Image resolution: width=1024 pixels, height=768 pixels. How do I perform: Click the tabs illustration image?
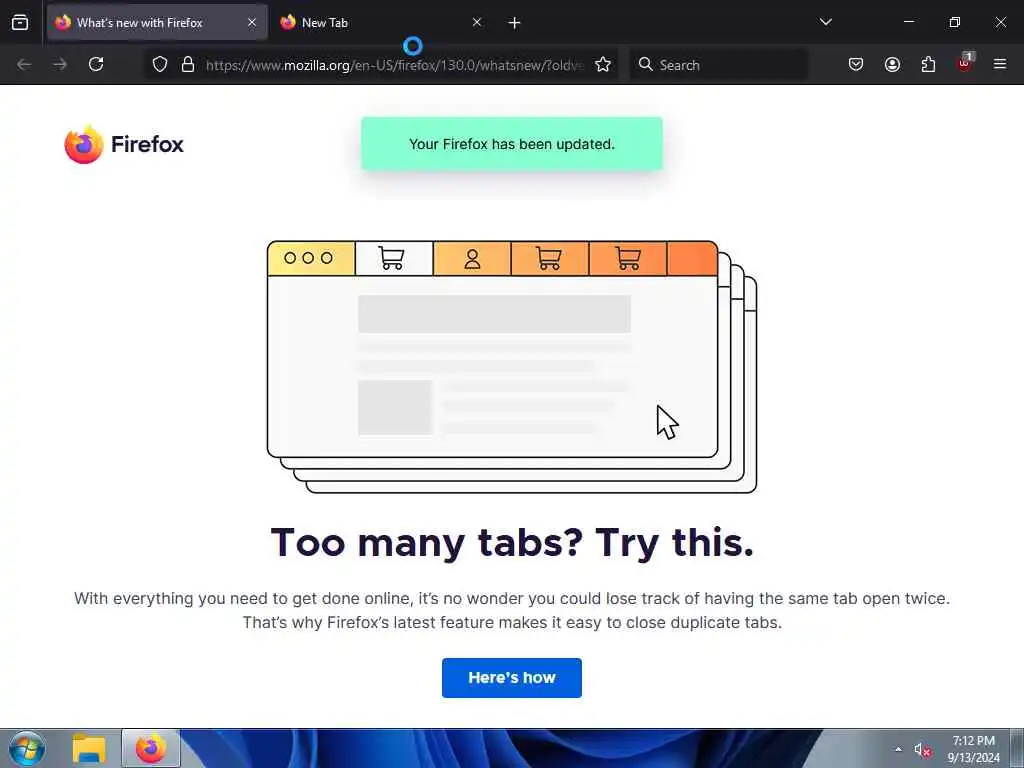coord(512,367)
